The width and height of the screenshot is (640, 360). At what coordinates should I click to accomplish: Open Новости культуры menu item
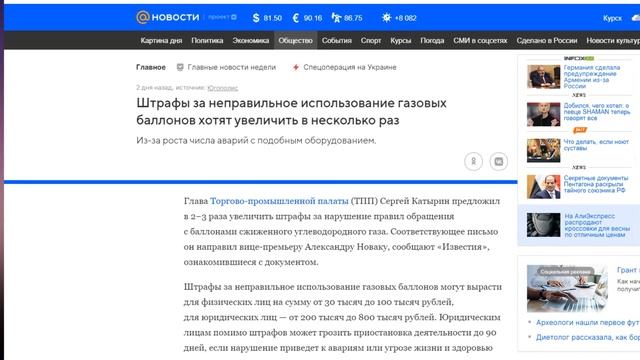pyautogui.click(x=613, y=40)
